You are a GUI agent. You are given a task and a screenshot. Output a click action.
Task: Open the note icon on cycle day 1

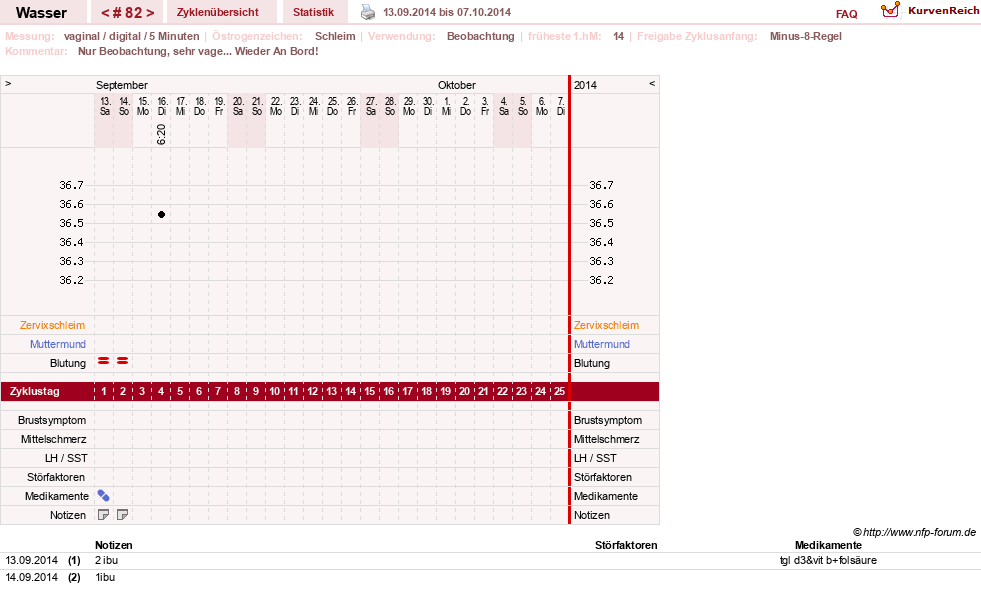tap(103, 514)
